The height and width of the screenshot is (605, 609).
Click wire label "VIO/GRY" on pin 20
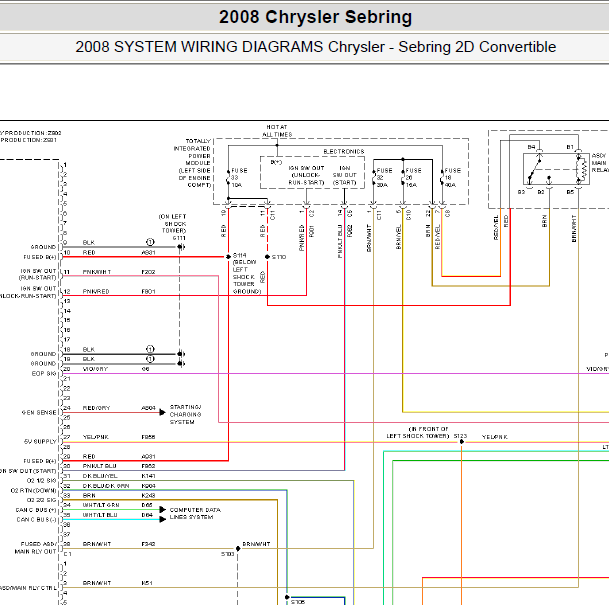tap(95, 369)
